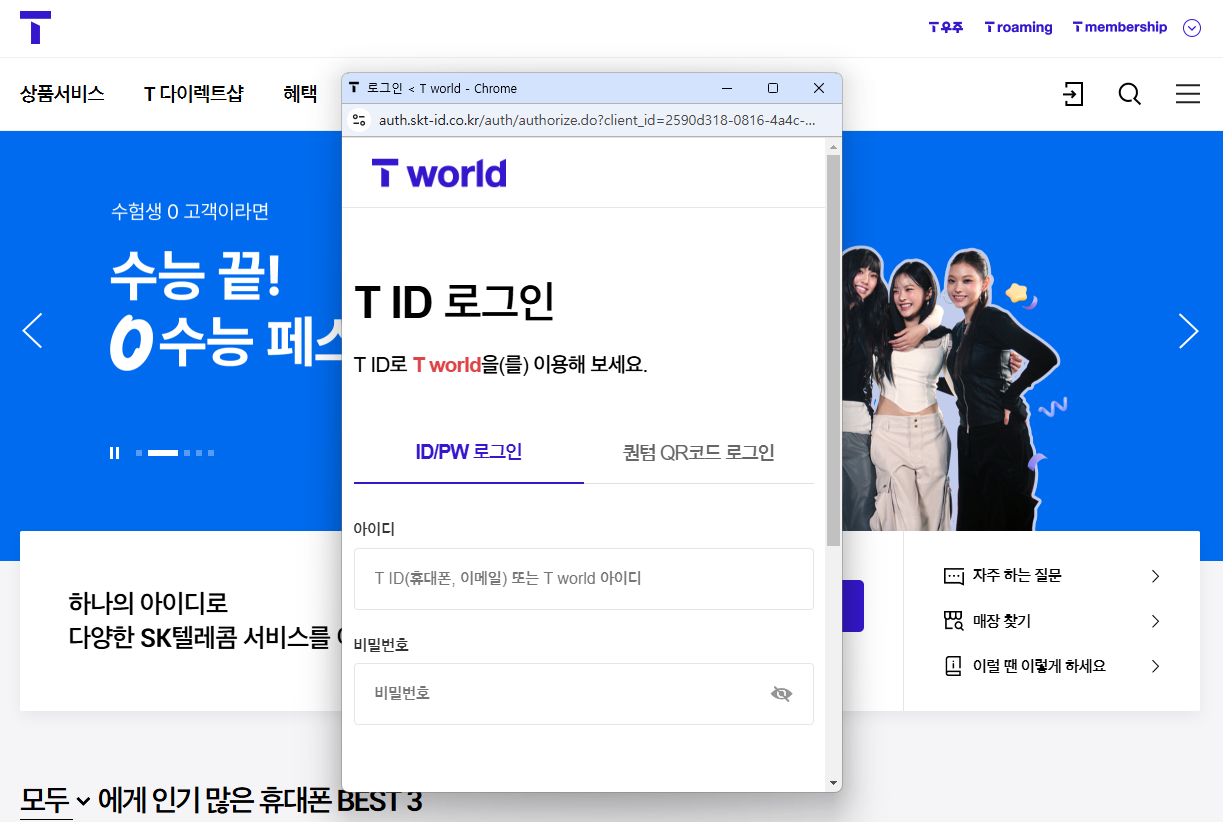Maximize the login popup window
Screen dimensions: 1223x822
(773, 88)
